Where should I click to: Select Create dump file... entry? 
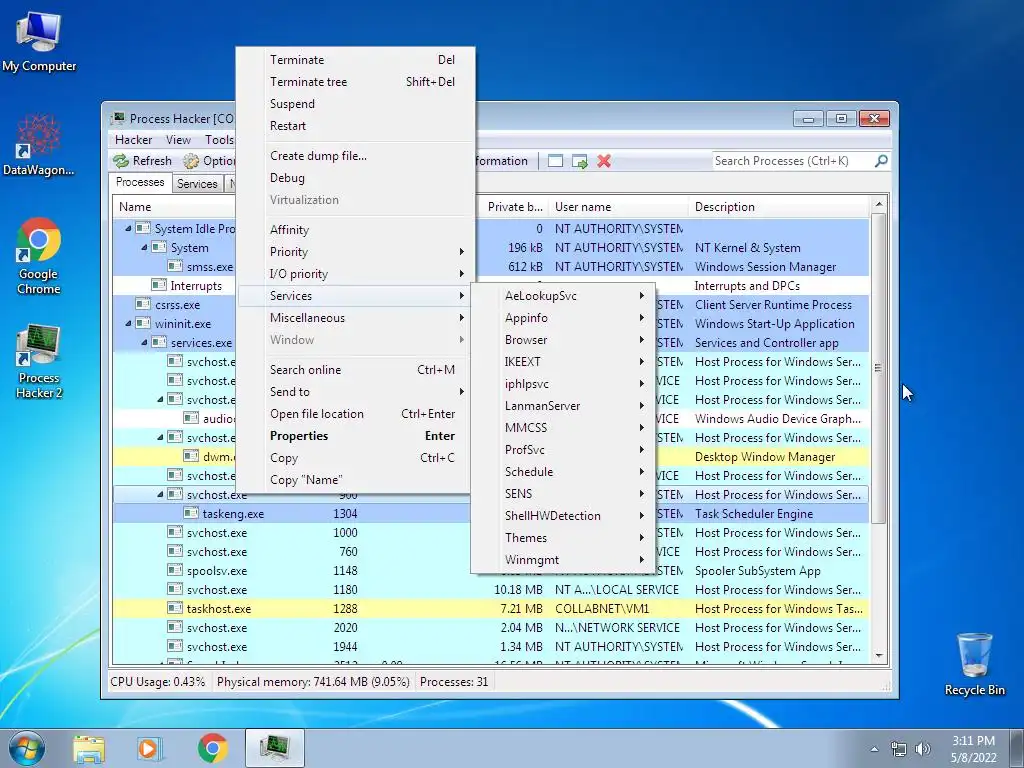pyautogui.click(x=353, y=156)
